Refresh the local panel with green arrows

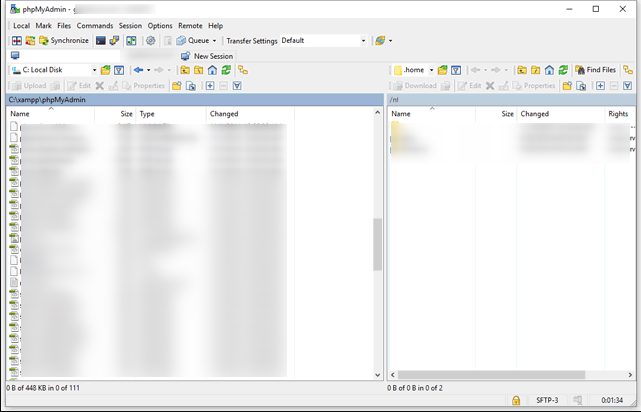tap(226, 70)
